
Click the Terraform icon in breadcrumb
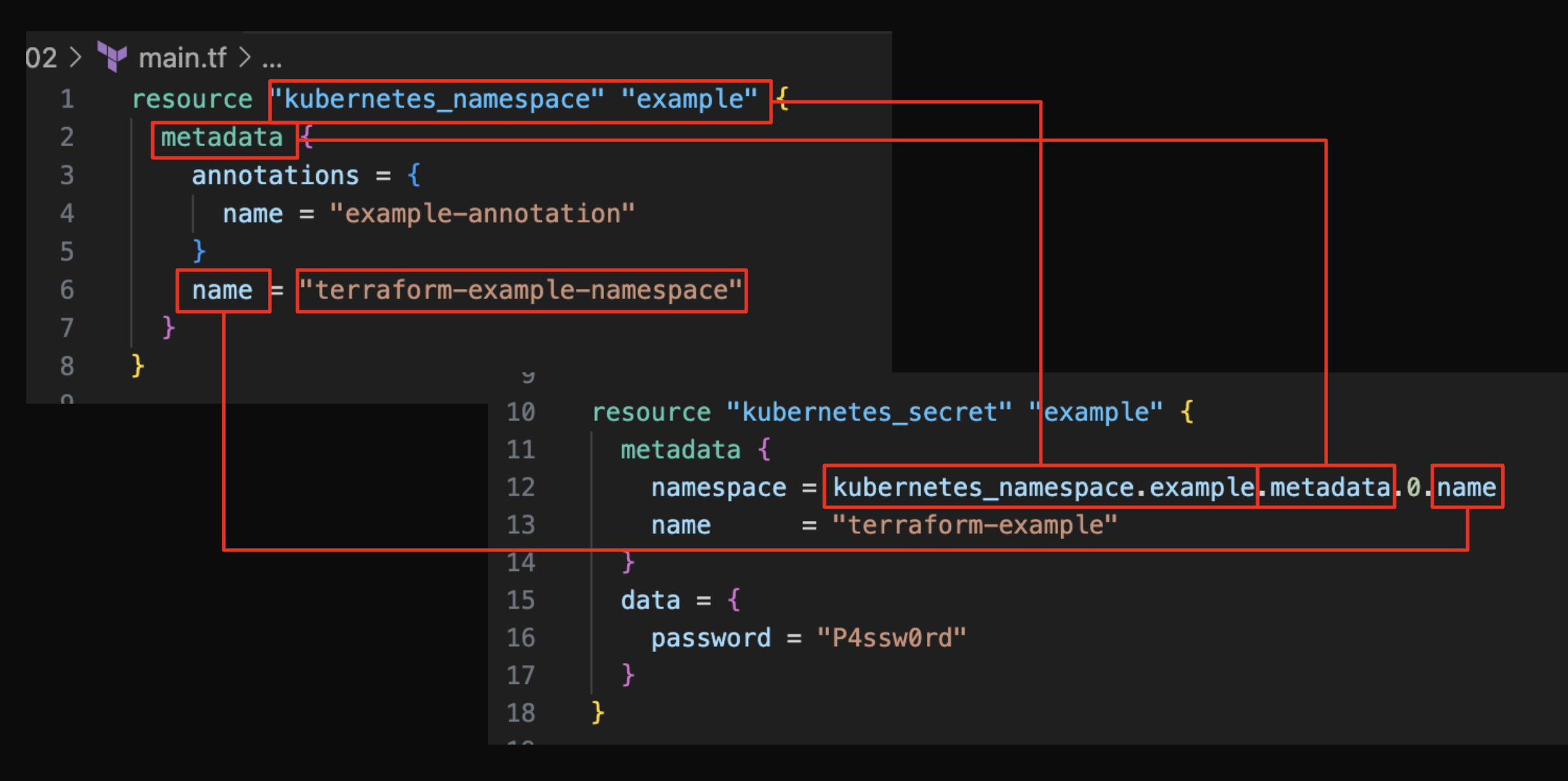(x=112, y=57)
